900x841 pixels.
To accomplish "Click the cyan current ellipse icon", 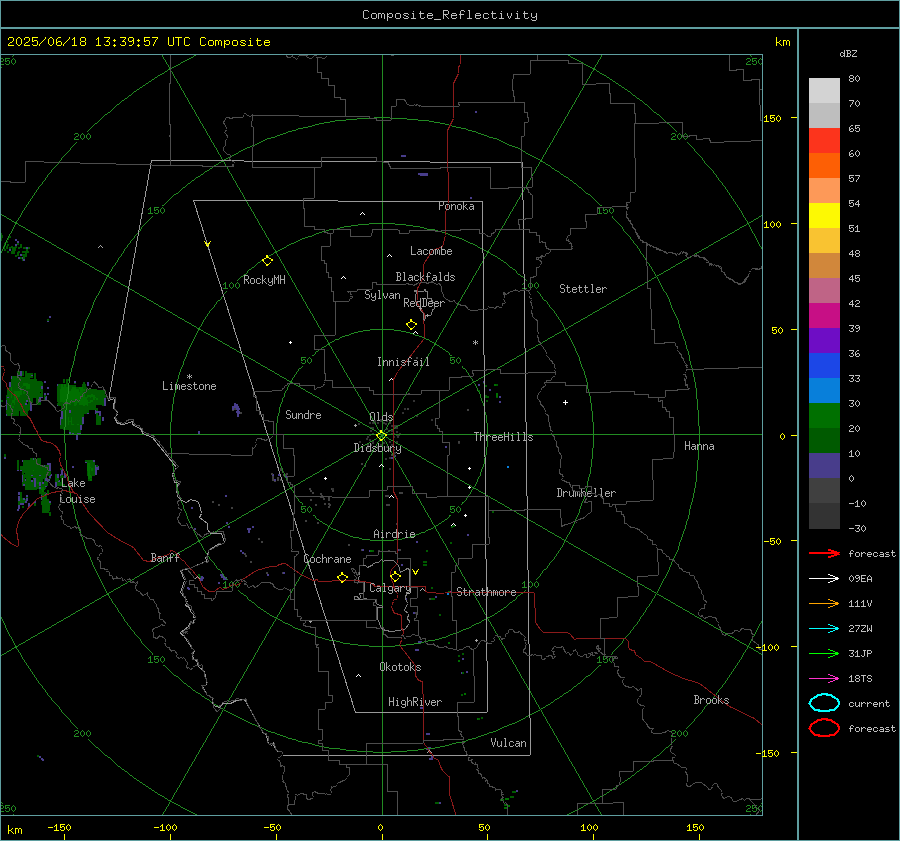I will (824, 703).
